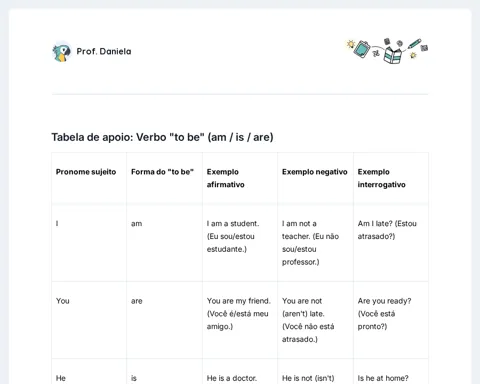The image size is (480, 384).
Task: Select the Forma do "to be" header
Action: [164, 178]
